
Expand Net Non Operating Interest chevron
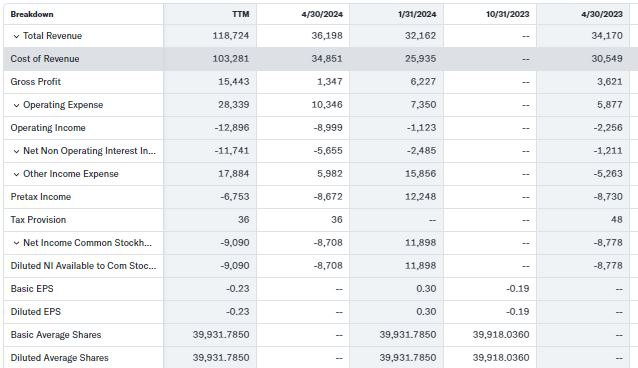pyautogui.click(x=16, y=151)
